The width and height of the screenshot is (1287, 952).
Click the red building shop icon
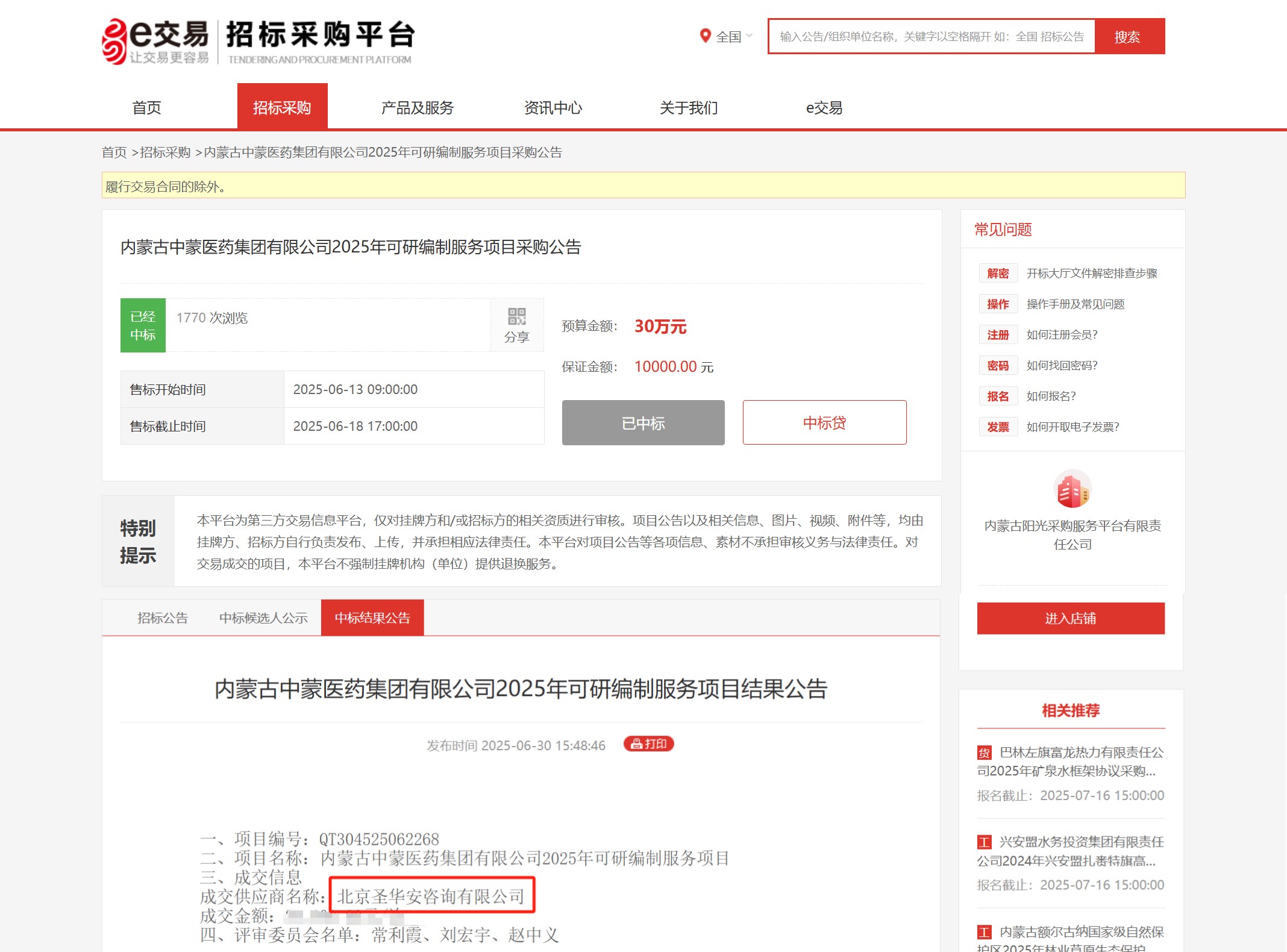point(1072,489)
